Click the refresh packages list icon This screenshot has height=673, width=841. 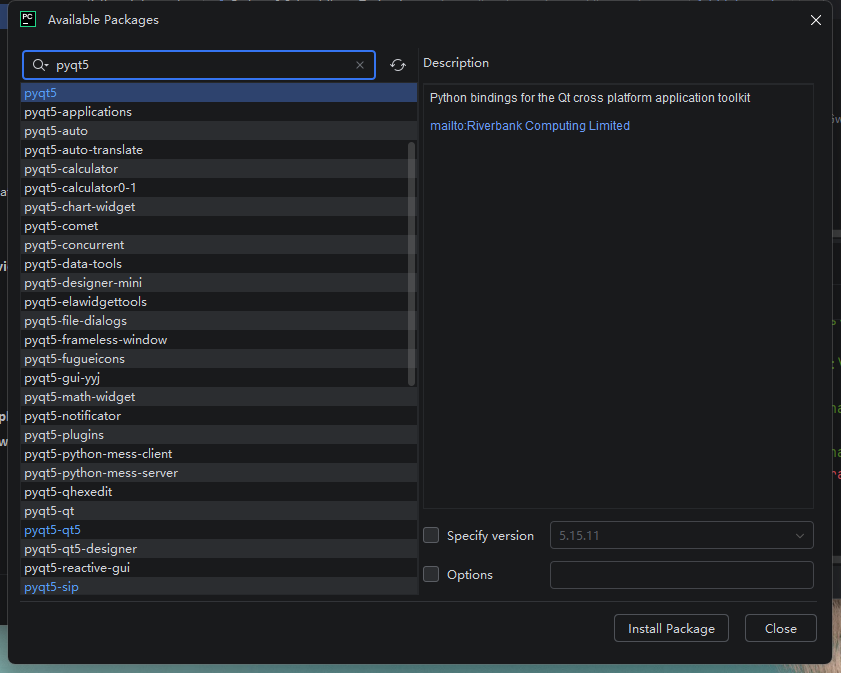pos(397,65)
